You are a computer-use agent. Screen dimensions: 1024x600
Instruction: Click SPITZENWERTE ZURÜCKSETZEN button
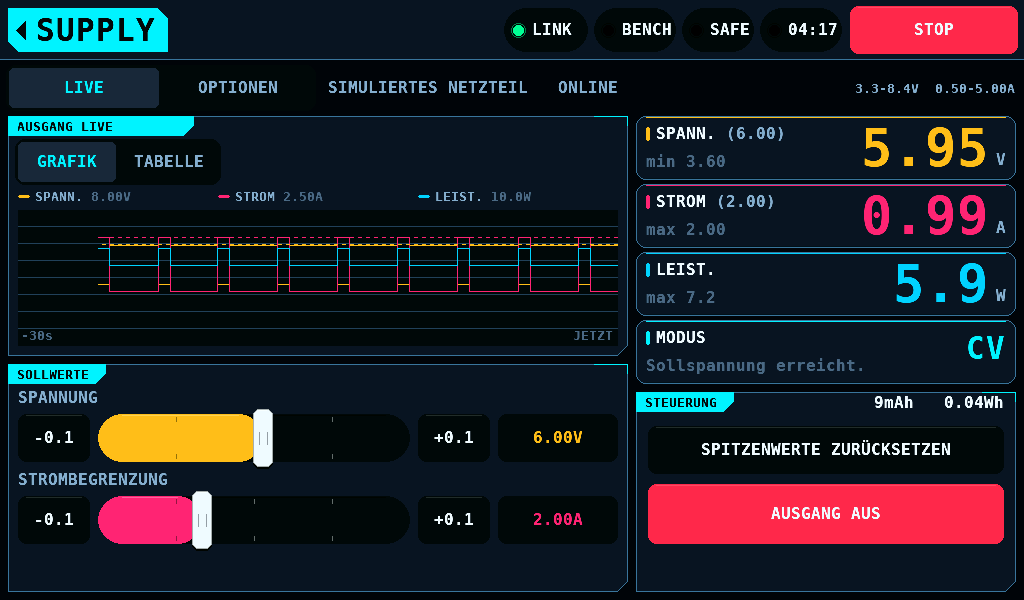825,449
